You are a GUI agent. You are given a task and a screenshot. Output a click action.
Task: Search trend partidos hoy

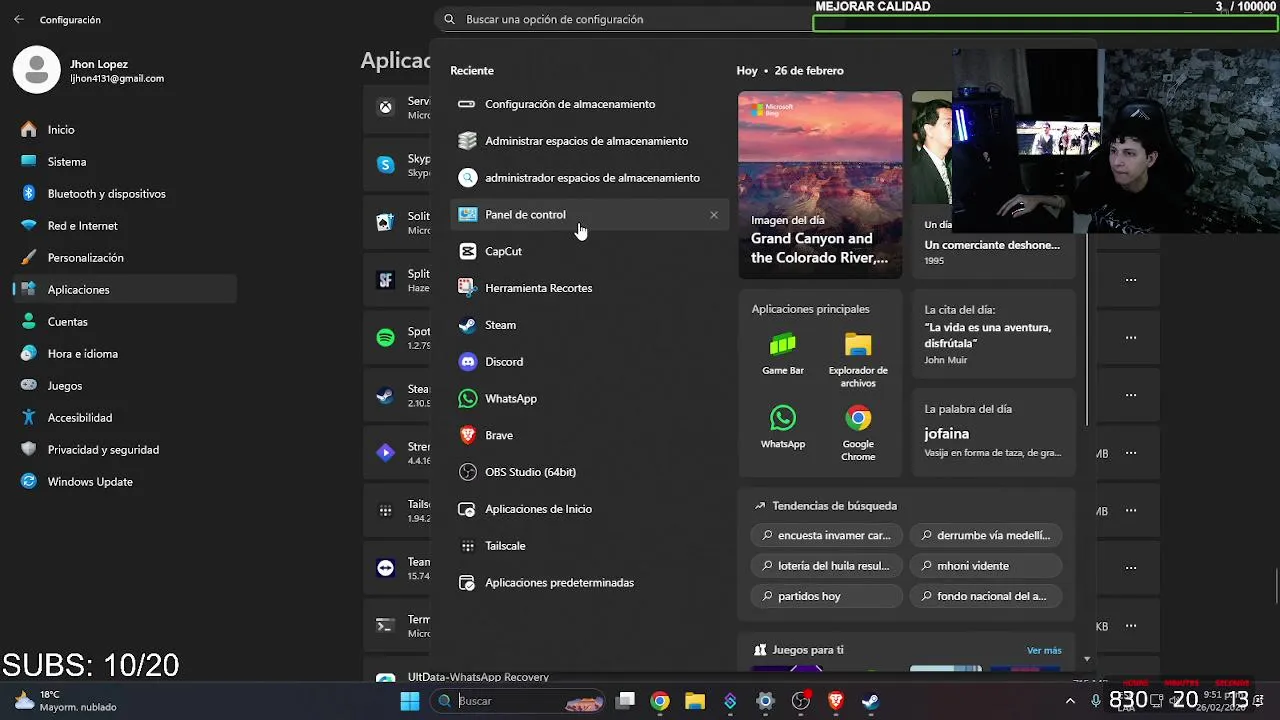click(x=826, y=596)
